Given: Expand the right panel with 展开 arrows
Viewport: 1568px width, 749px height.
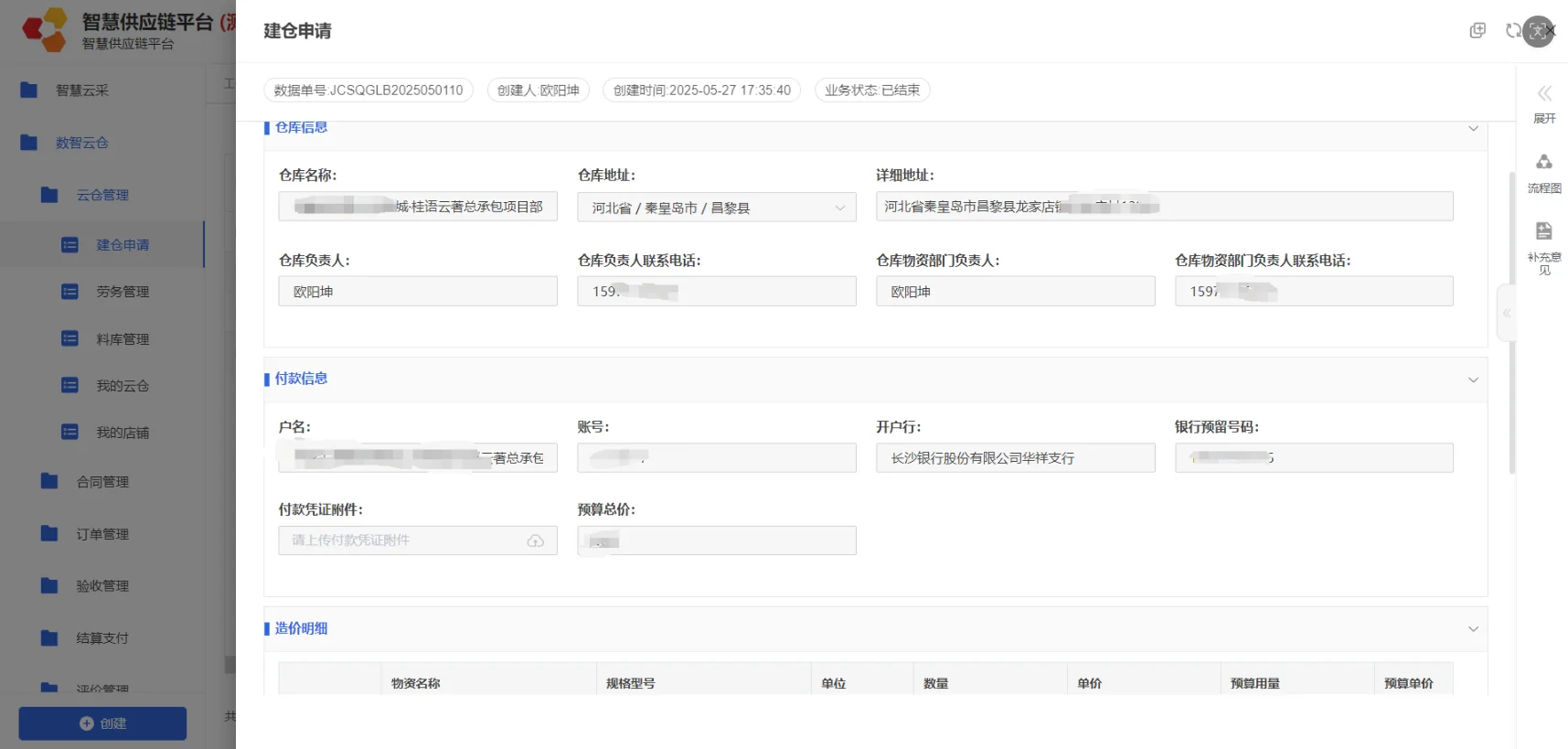Looking at the screenshot, I should [x=1544, y=93].
